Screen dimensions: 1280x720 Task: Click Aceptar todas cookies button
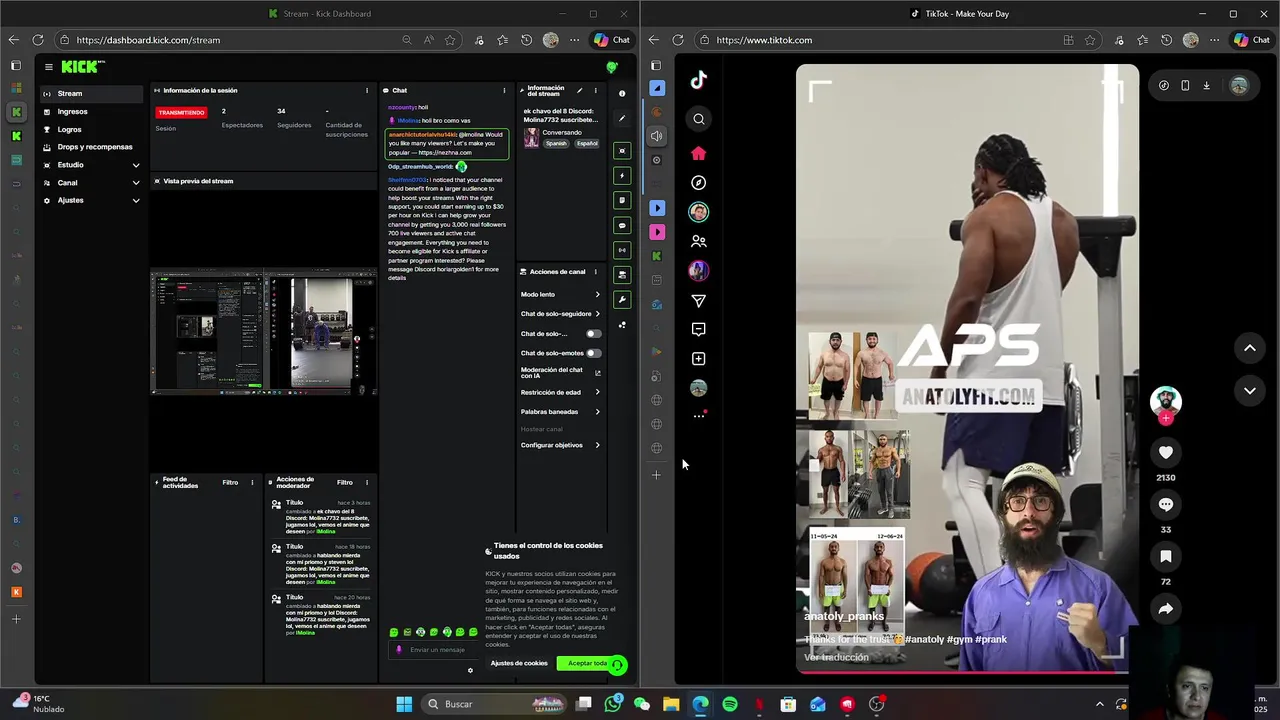tap(588, 663)
